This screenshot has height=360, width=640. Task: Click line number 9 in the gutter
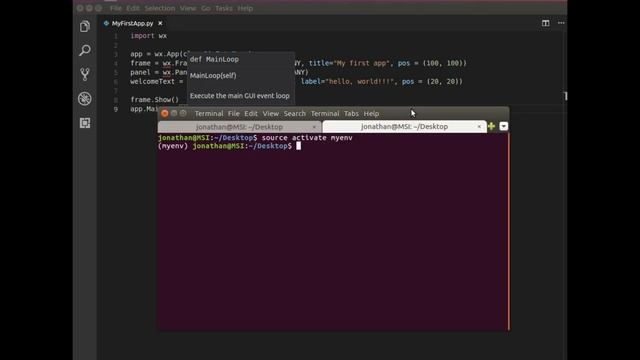(116, 109)
